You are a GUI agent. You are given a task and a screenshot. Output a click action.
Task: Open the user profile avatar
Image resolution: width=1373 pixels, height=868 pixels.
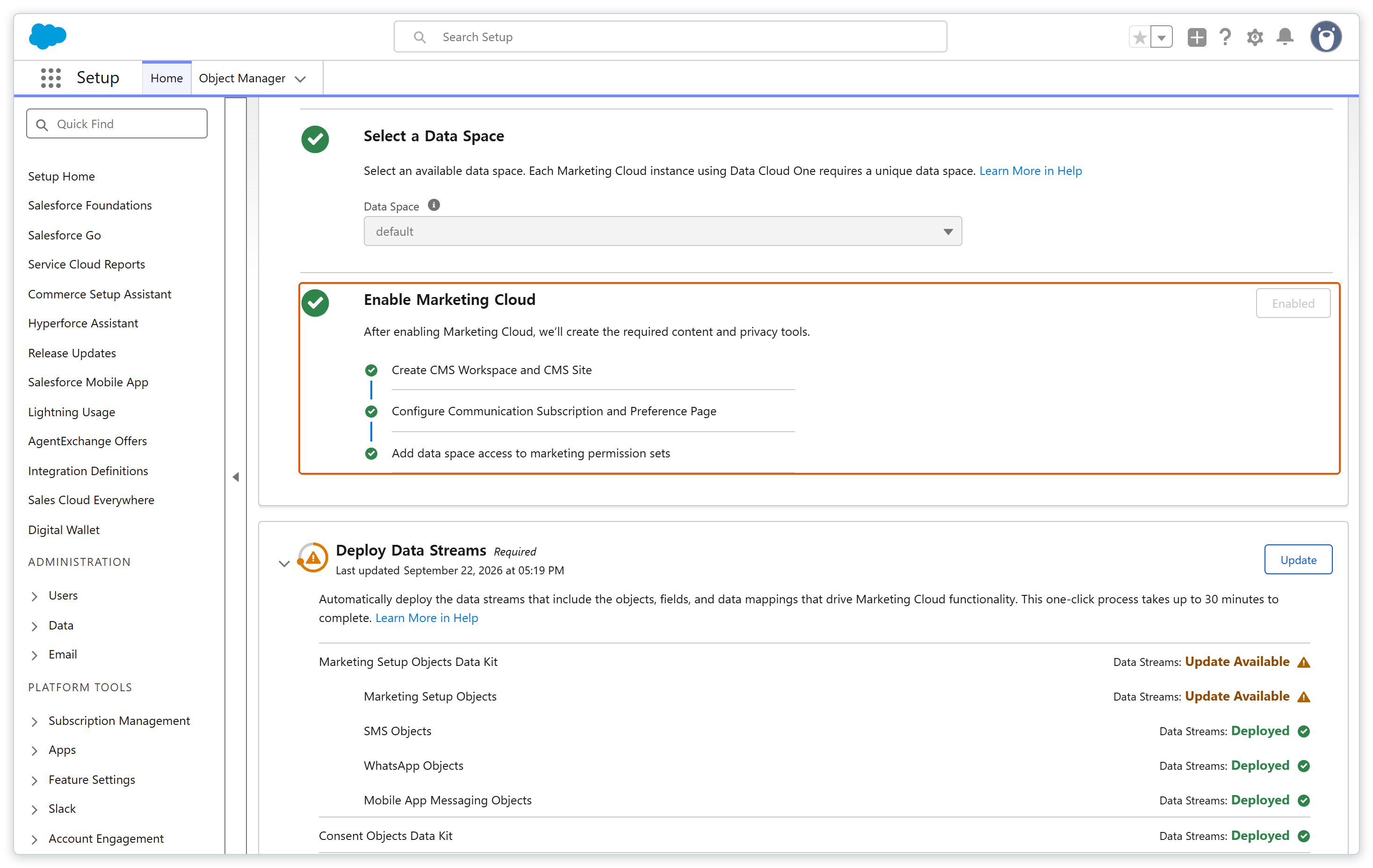pyautogui.click(x=1326, y=37)
